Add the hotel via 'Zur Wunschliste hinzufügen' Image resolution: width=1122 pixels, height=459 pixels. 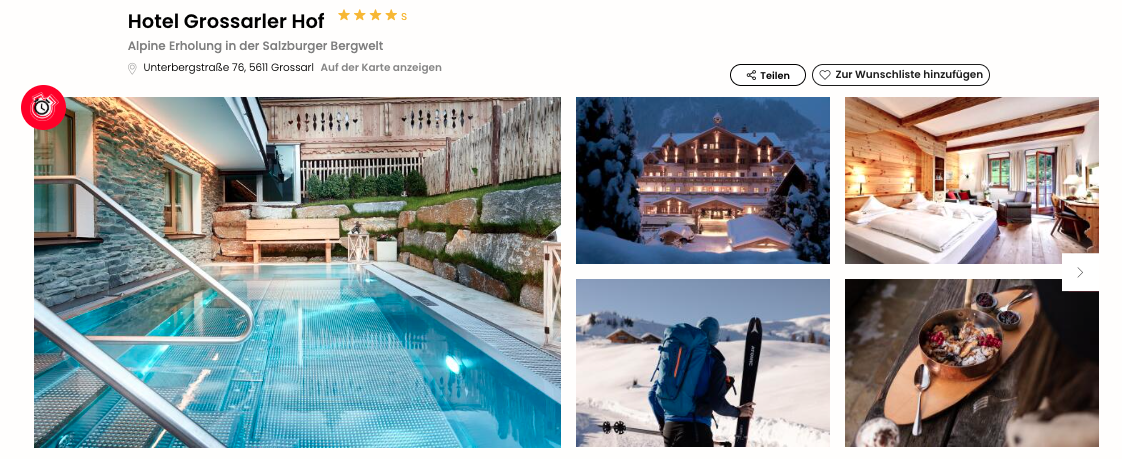[901, 74]
